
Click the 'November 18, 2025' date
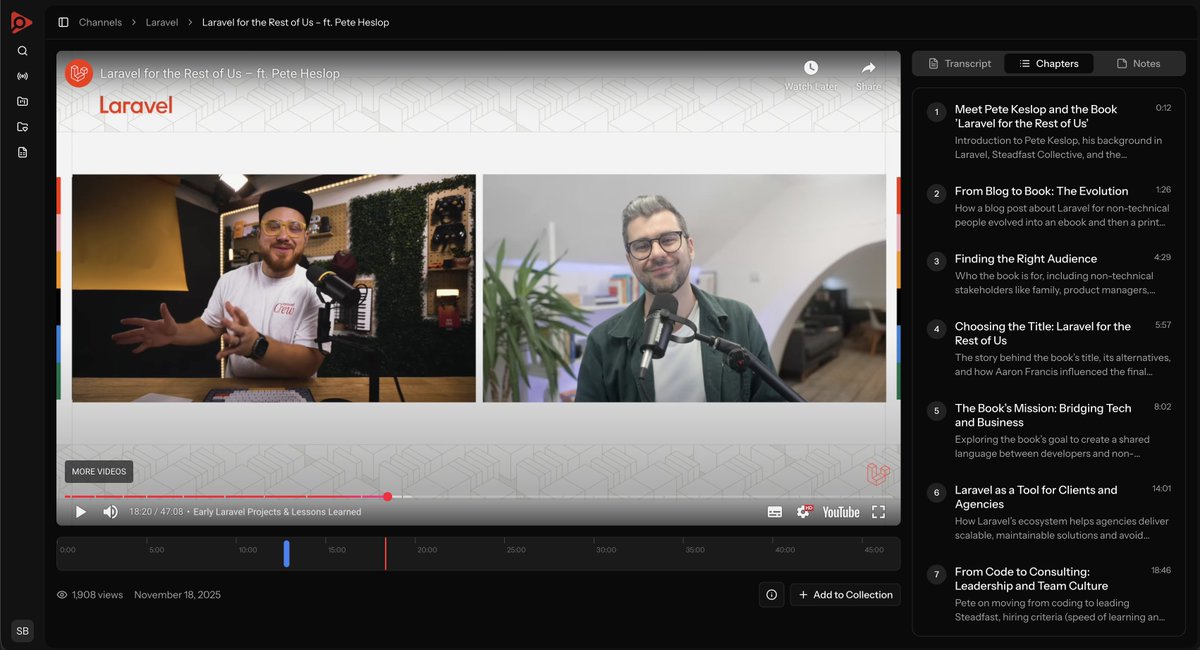[x=177, y=595]
